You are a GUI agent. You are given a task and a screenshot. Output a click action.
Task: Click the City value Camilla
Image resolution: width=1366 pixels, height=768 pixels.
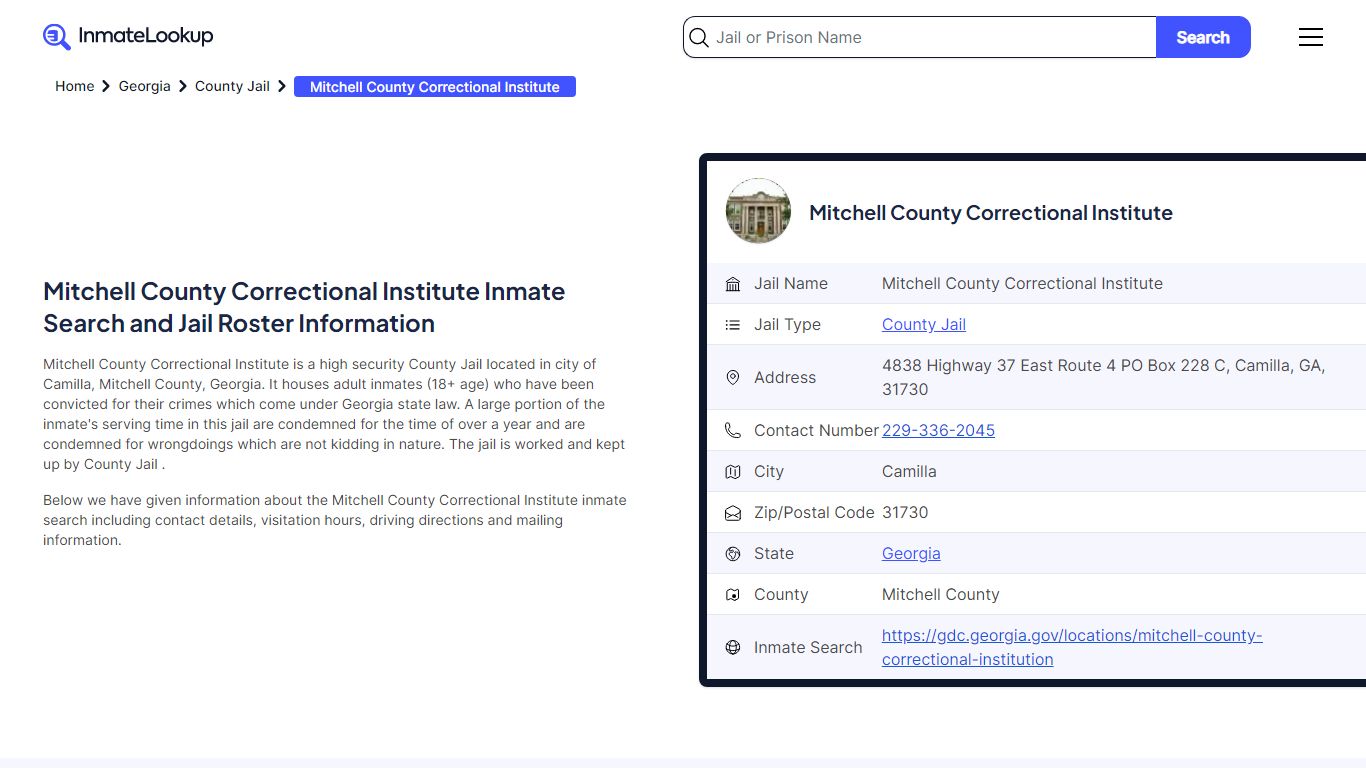tap(909, 471)
